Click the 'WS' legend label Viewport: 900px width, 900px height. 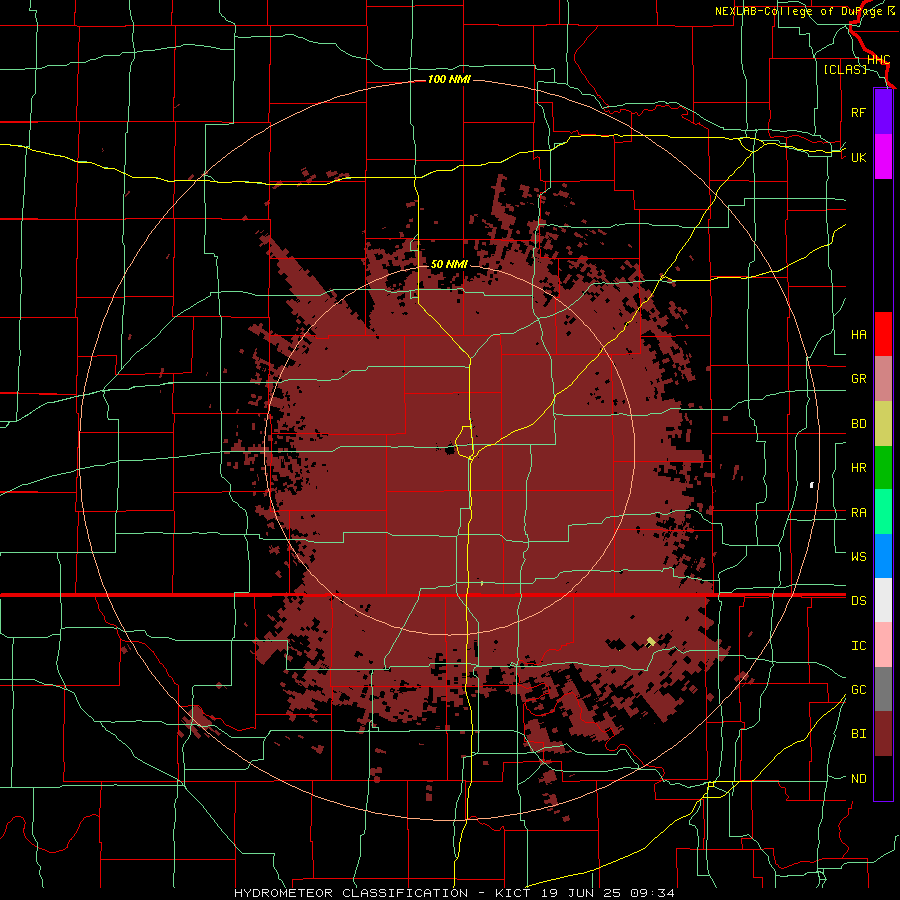pos(858,557)
